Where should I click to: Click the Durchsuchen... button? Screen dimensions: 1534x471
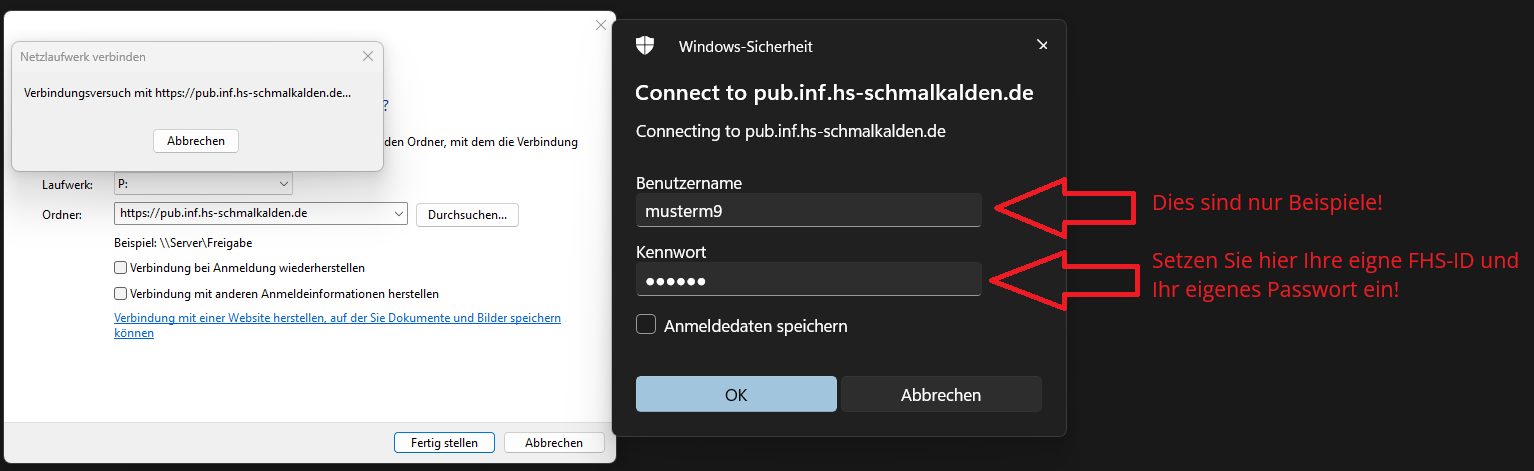tap(467, 214)
